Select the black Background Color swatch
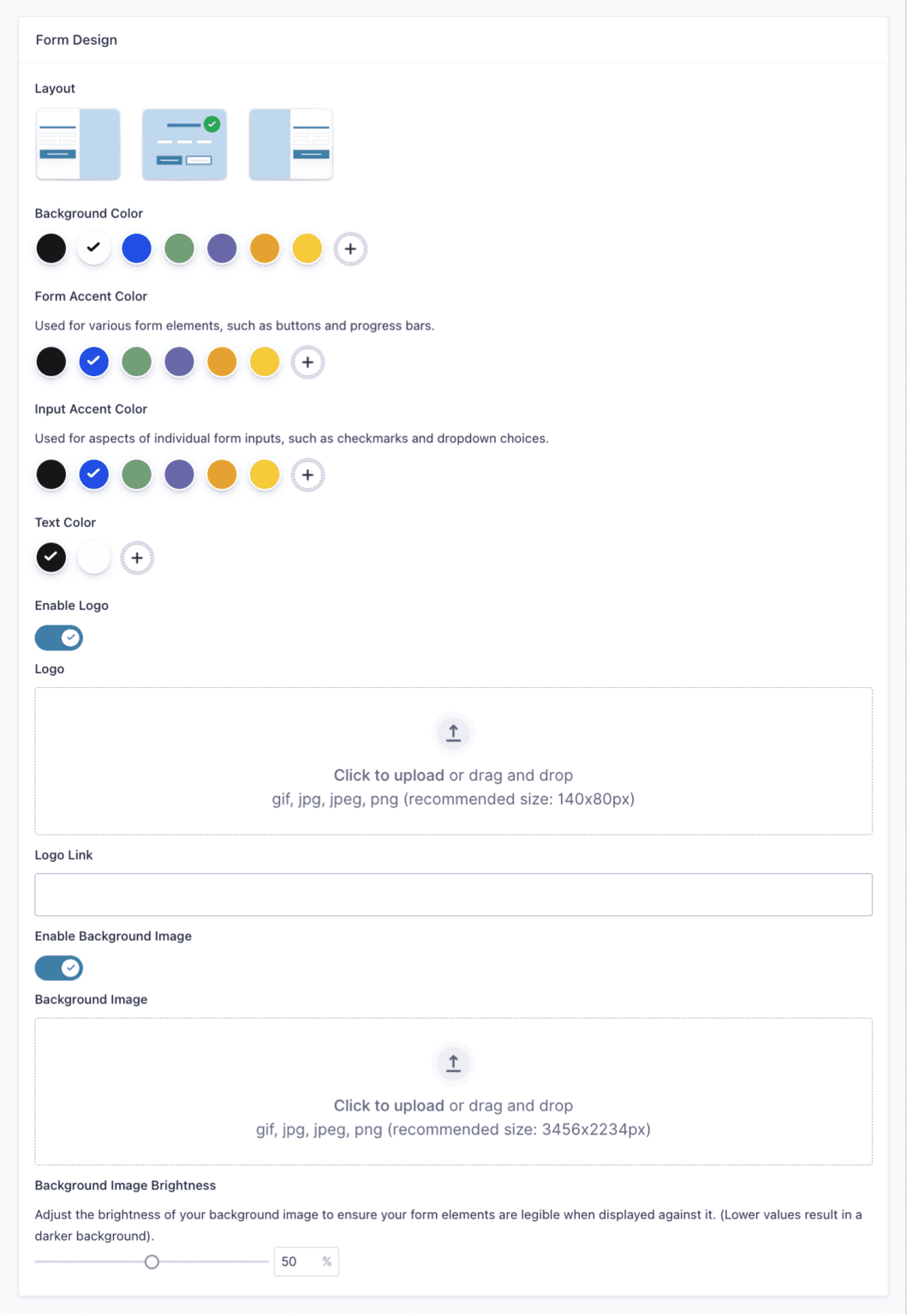 [51, 248]
